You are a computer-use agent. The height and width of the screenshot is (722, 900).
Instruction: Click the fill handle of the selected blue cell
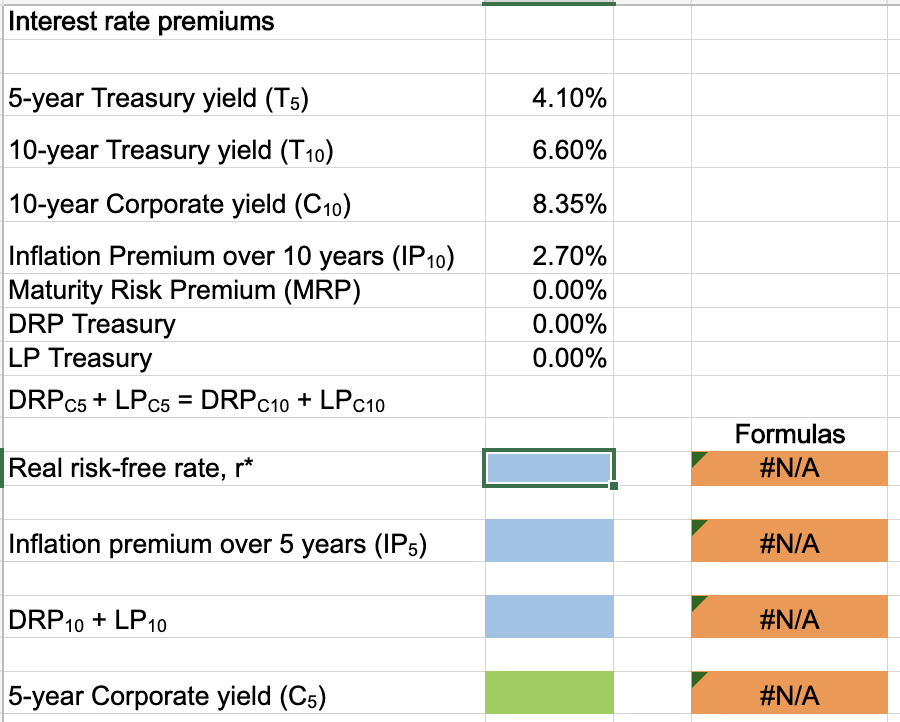612,485
